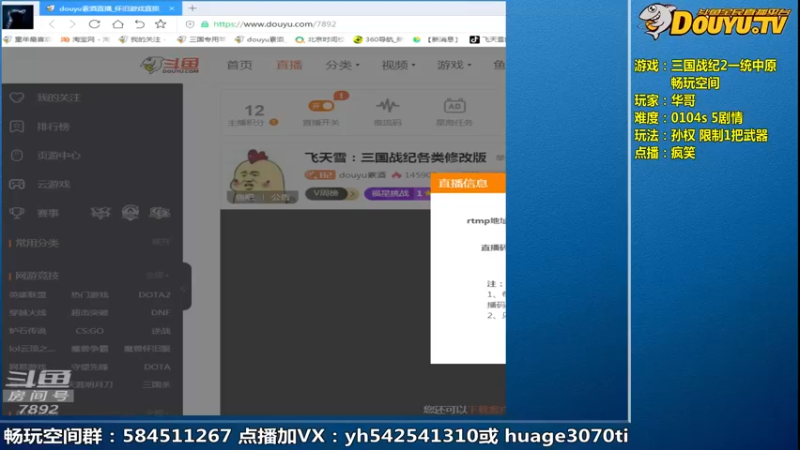Go forward with the browser forward arrow
The width and height of the screenshot is (800, 450).
point(72,24)
